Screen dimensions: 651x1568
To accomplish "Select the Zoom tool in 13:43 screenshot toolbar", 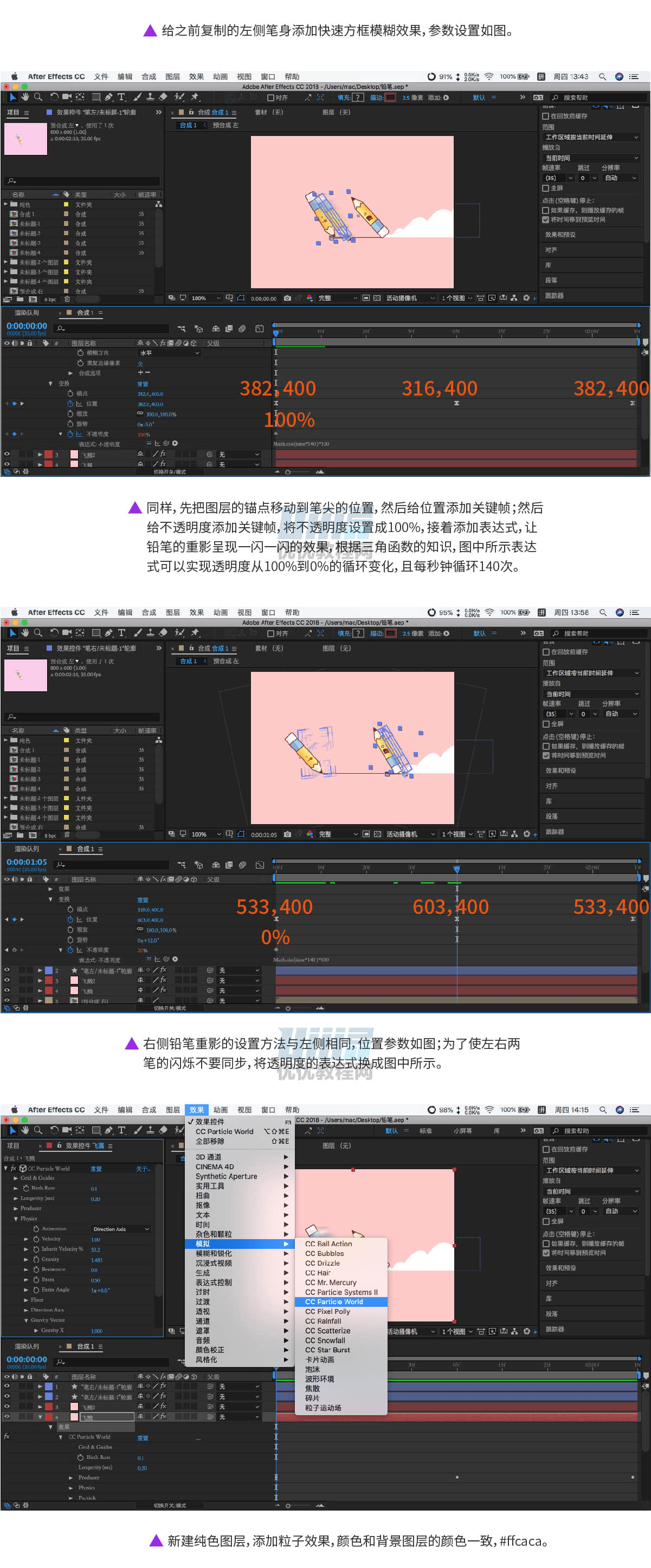I will click(38, 97).
